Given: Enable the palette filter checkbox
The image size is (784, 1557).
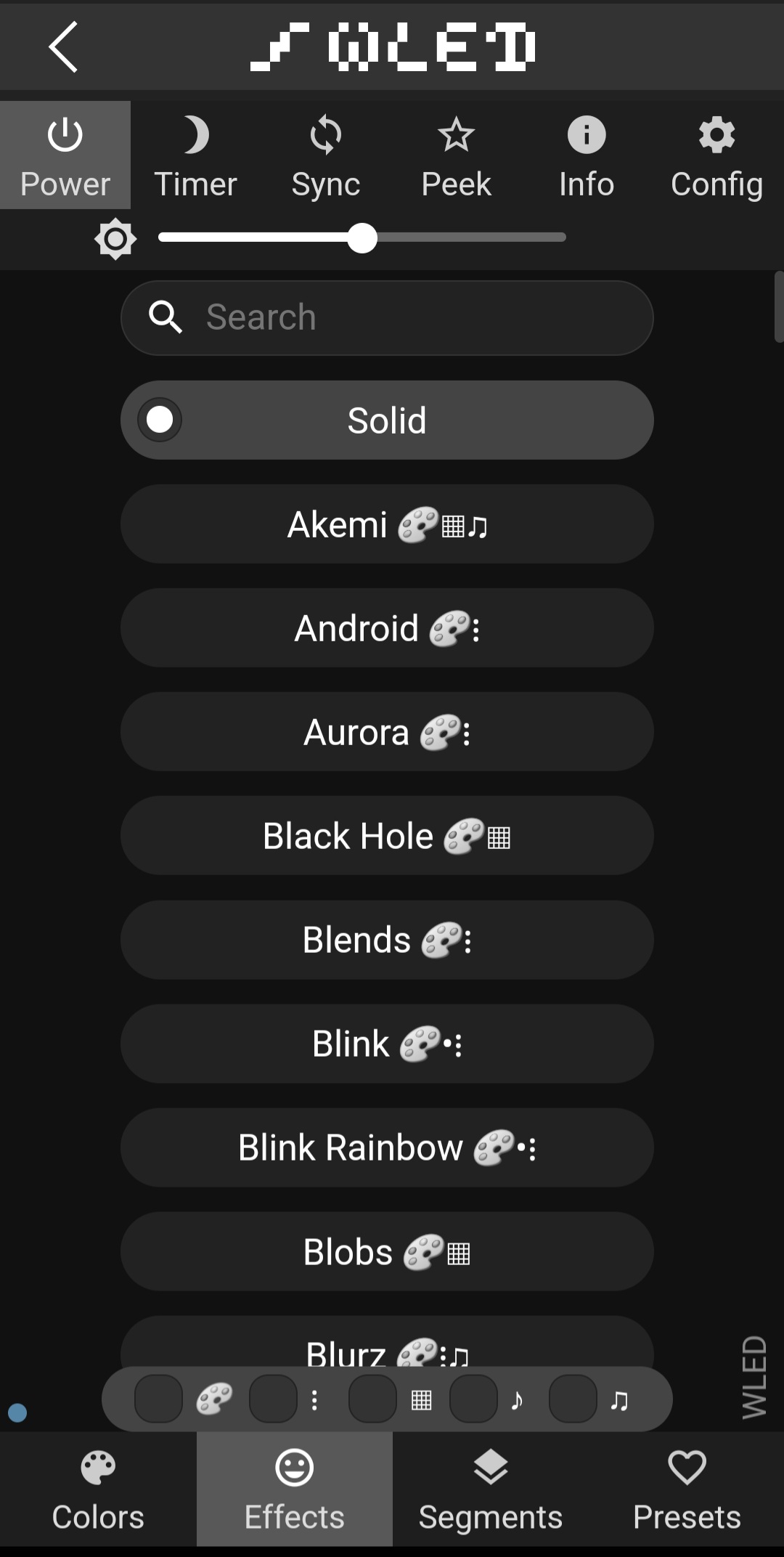Looking at the screenshot, I should (158, 1399).
